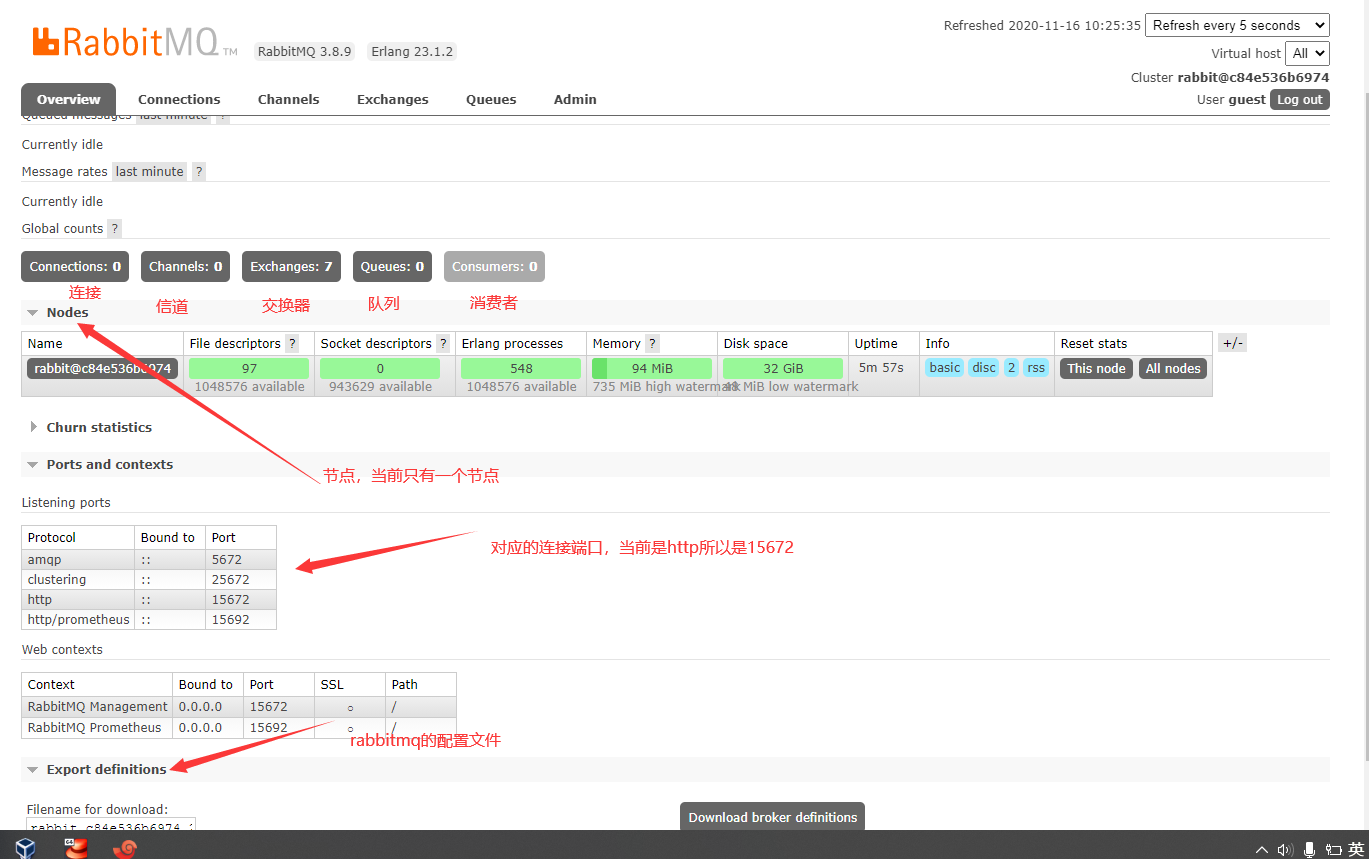
Task: Click the microphone tray icon
Action: point(1309,849)
